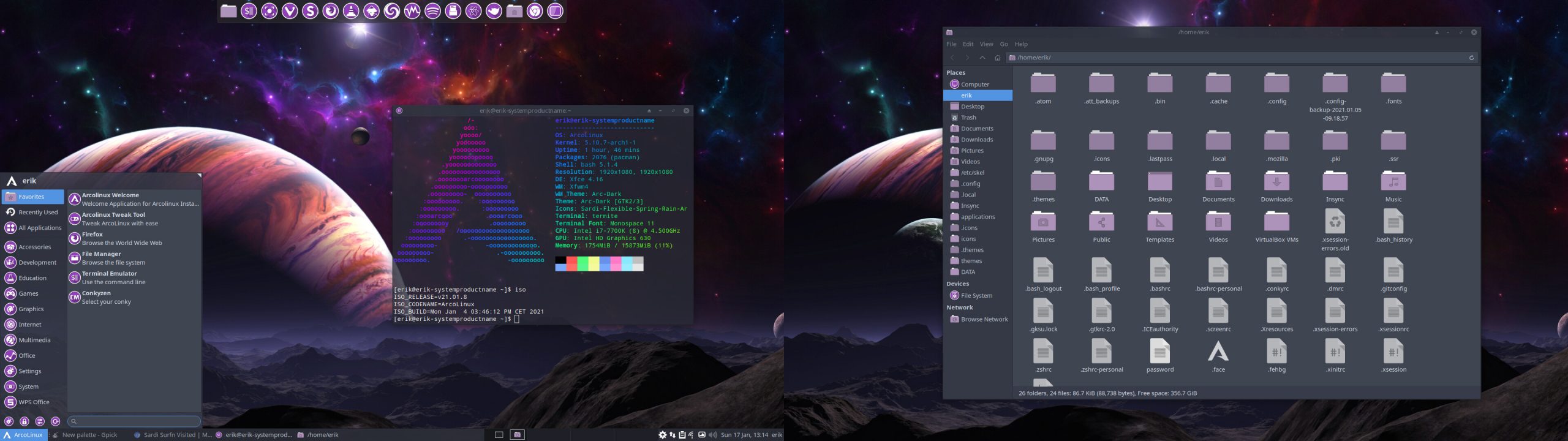Select the password file
This screenshot has width=1568, height=441.
pos(1160,356)
